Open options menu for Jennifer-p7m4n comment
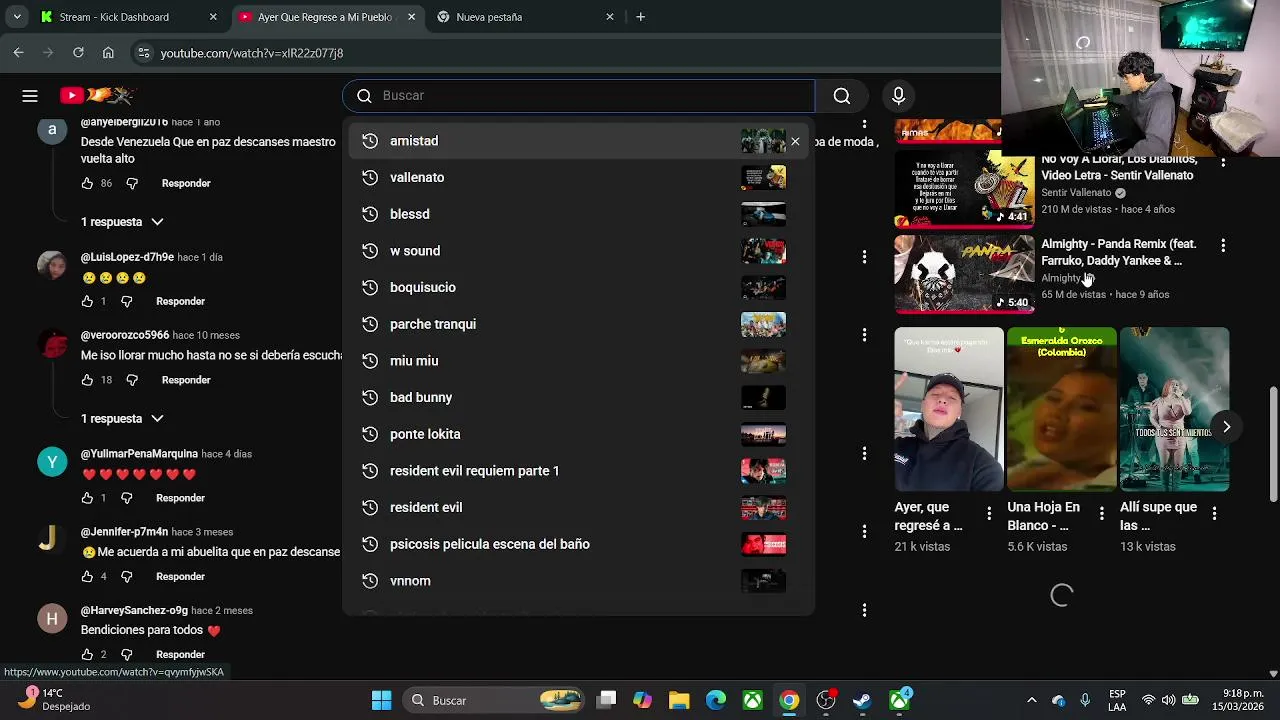 point(864,532)
